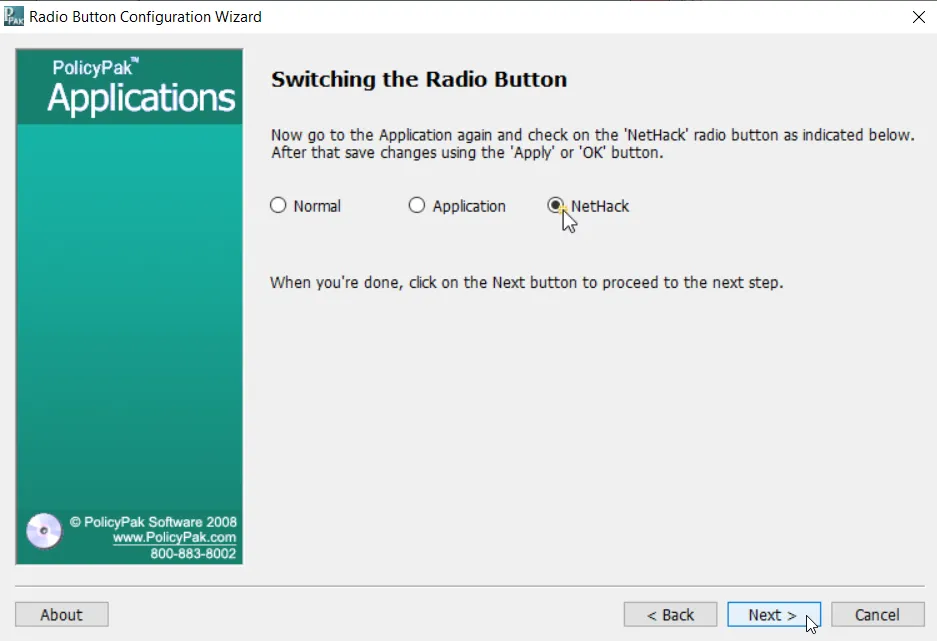Click the phone number 800-883-8002
This screenshot has height=641, width=937.
pos(193,554)
